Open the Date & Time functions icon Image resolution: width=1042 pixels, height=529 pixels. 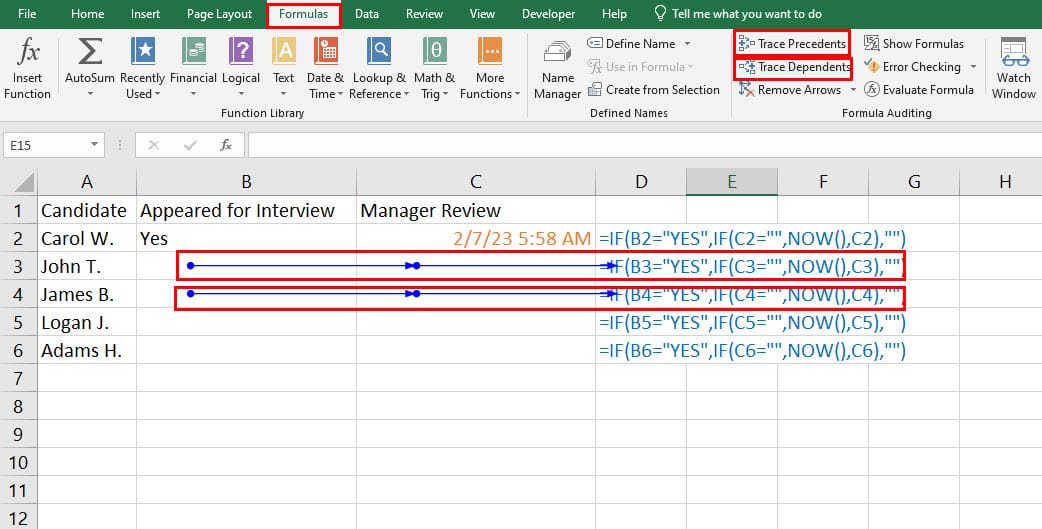coord(326,51)
